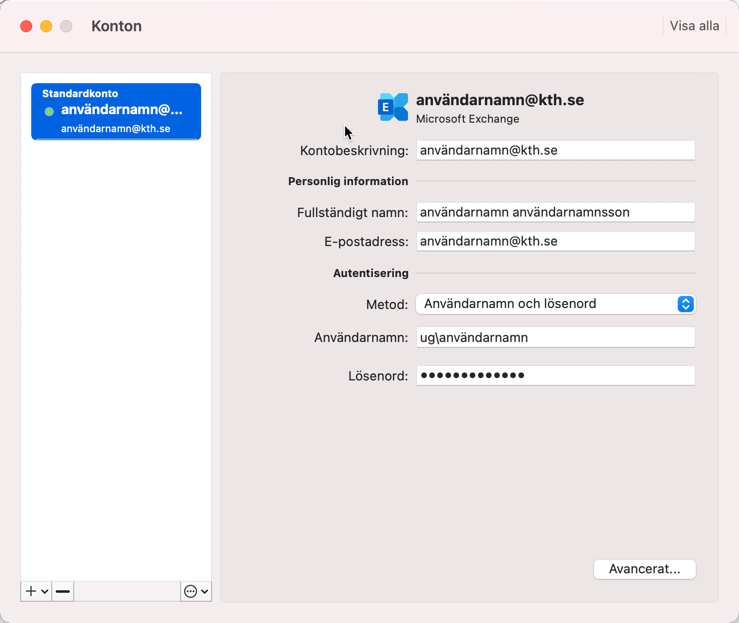739x623 pixels.
Task: Open the plus add account menu
Action: (36, 591)
